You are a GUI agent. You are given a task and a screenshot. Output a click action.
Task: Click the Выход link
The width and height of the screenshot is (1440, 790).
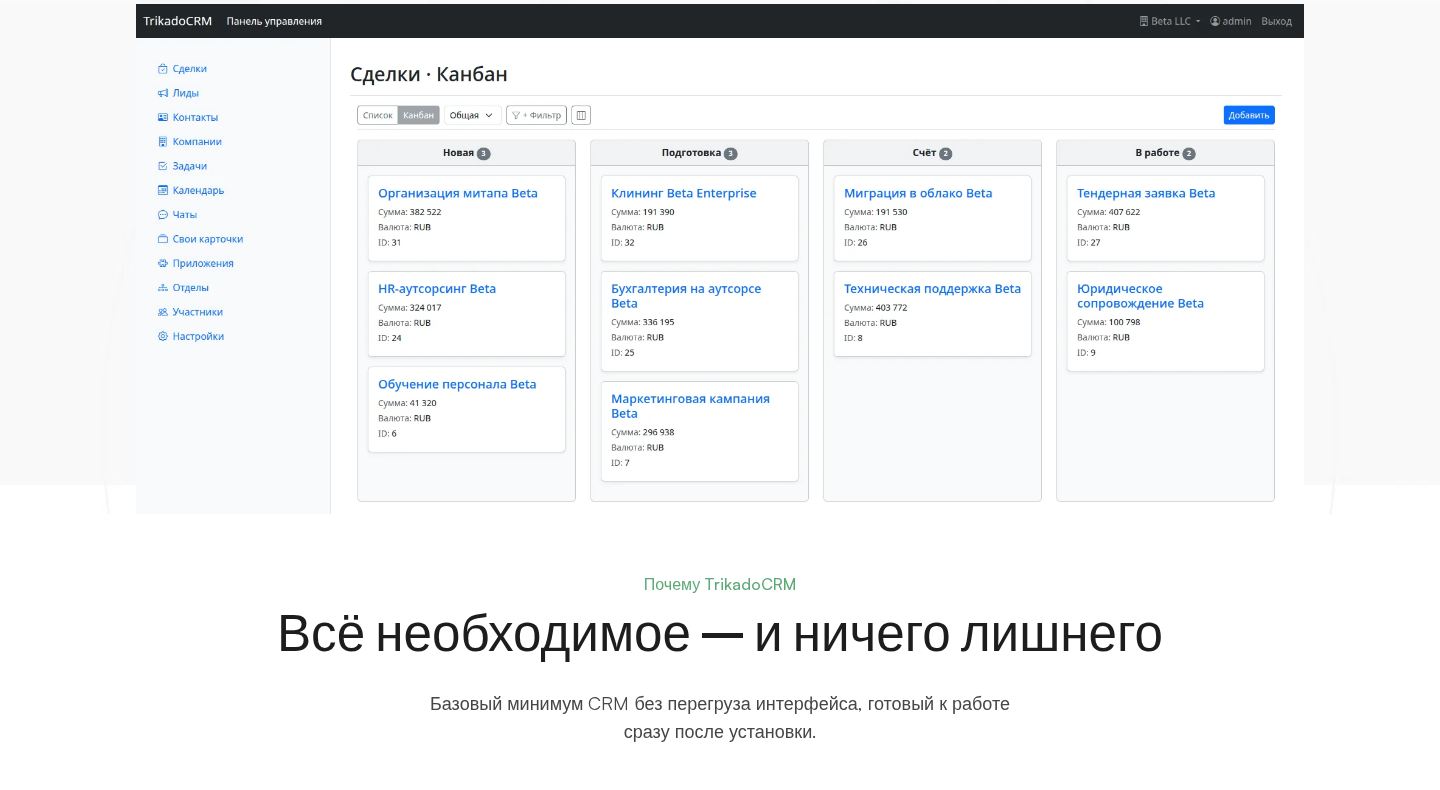[x=1276, y=21]
